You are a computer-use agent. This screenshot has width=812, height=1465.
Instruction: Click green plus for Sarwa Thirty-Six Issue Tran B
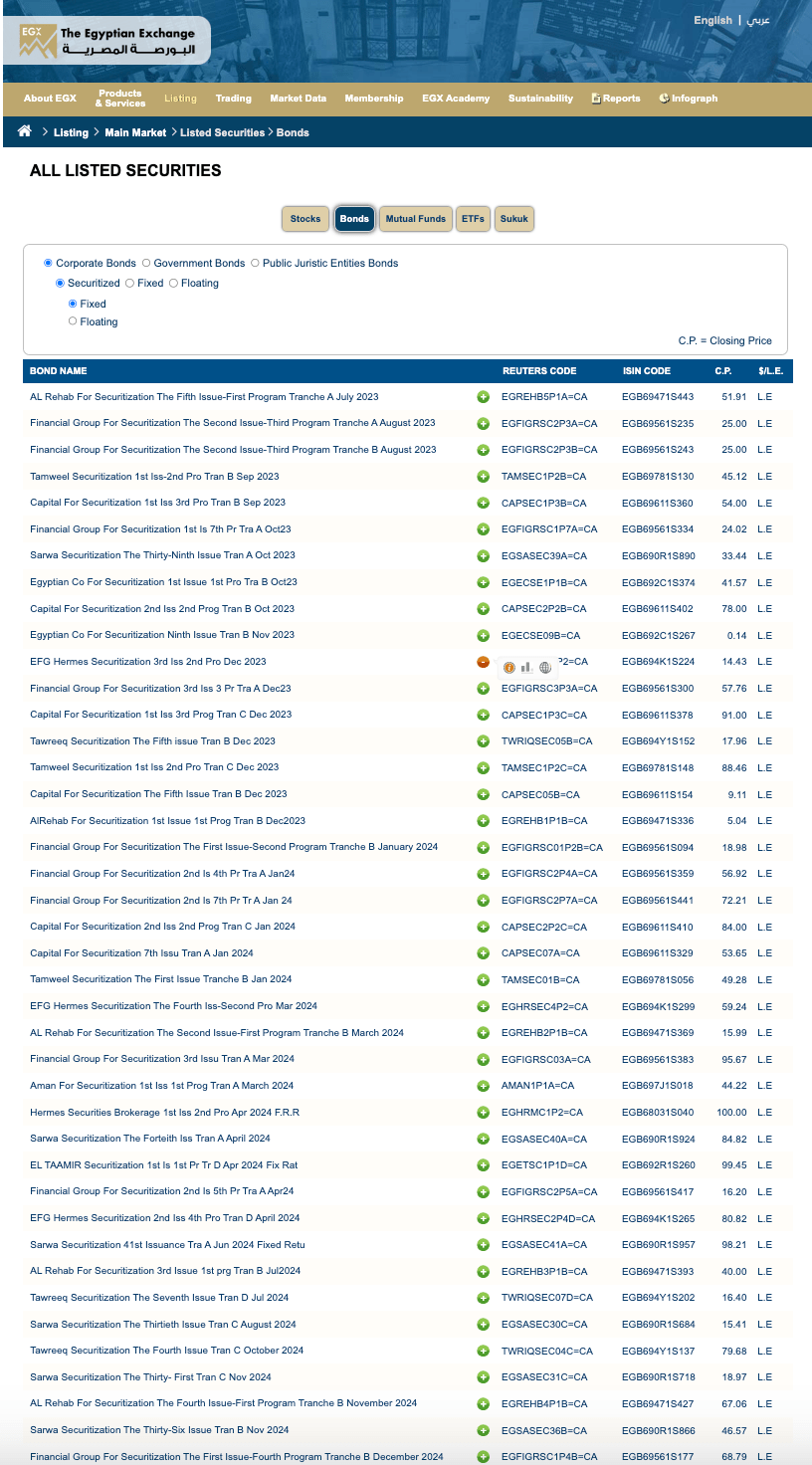pyautogui.click(x=483, y=1430)
